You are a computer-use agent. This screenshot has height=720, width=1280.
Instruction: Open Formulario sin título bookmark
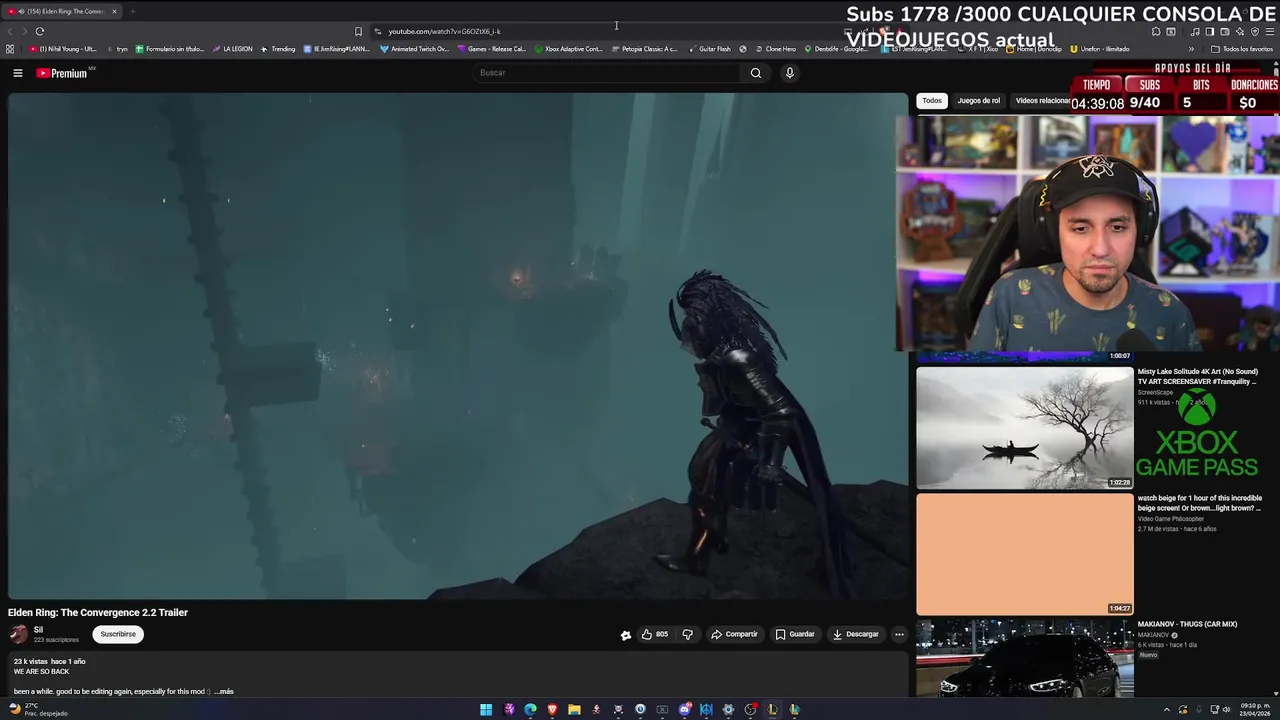(169, 49)
